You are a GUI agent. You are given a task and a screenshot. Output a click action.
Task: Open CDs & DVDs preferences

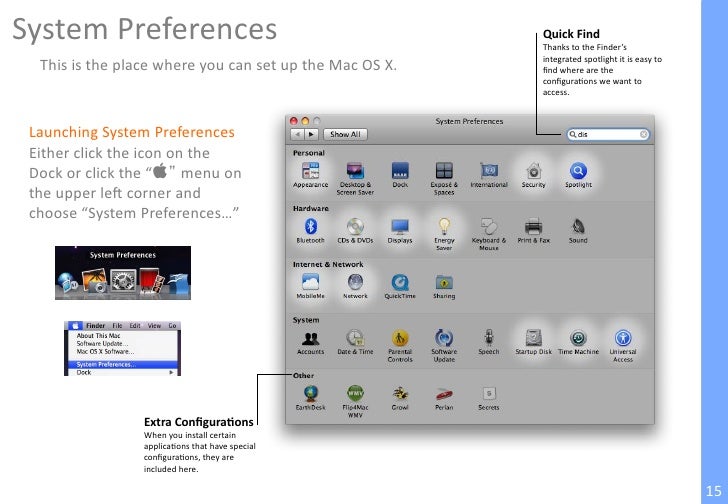355,231
